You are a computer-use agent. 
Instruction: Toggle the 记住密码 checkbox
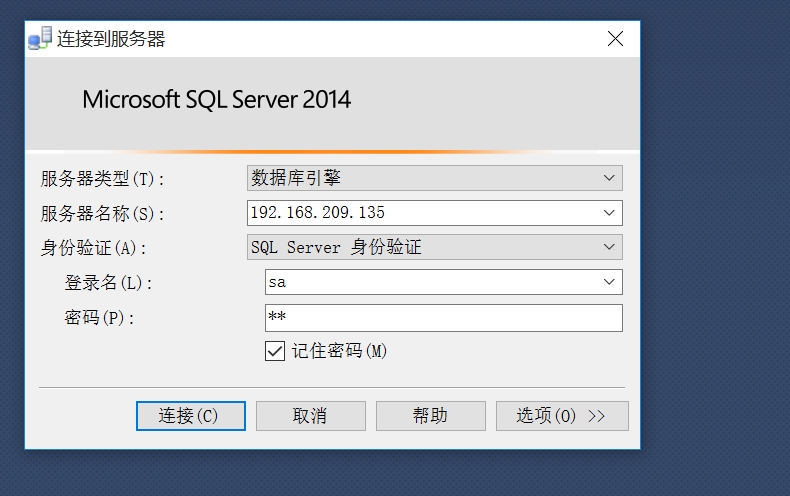pos(275,351)
